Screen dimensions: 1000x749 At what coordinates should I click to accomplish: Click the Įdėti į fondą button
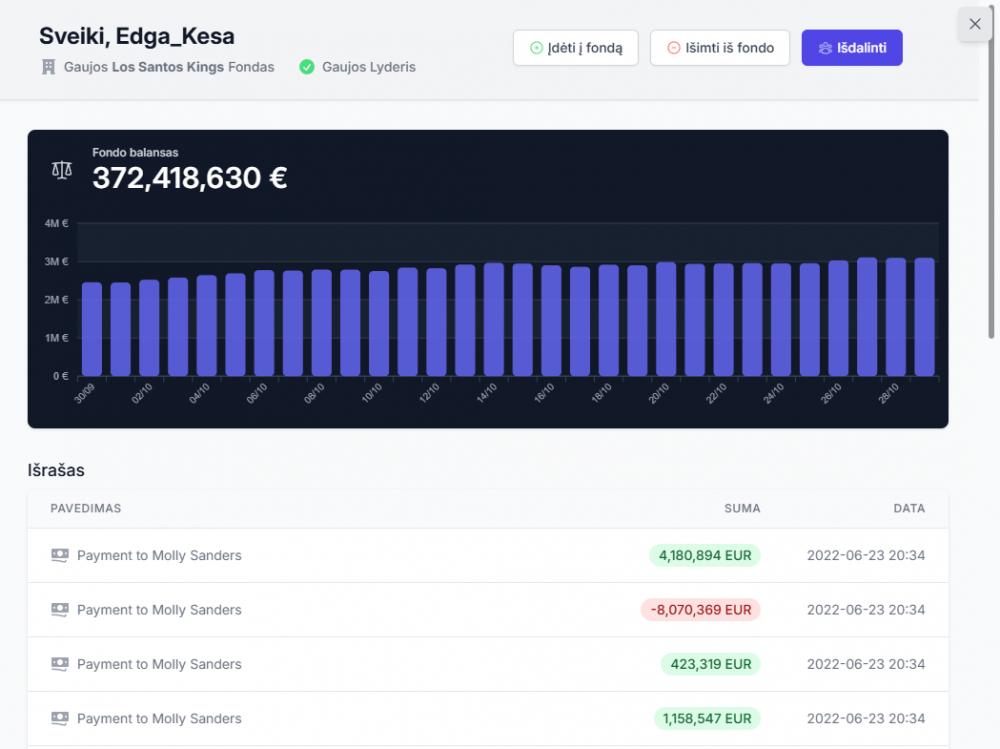tap(575, 48)
